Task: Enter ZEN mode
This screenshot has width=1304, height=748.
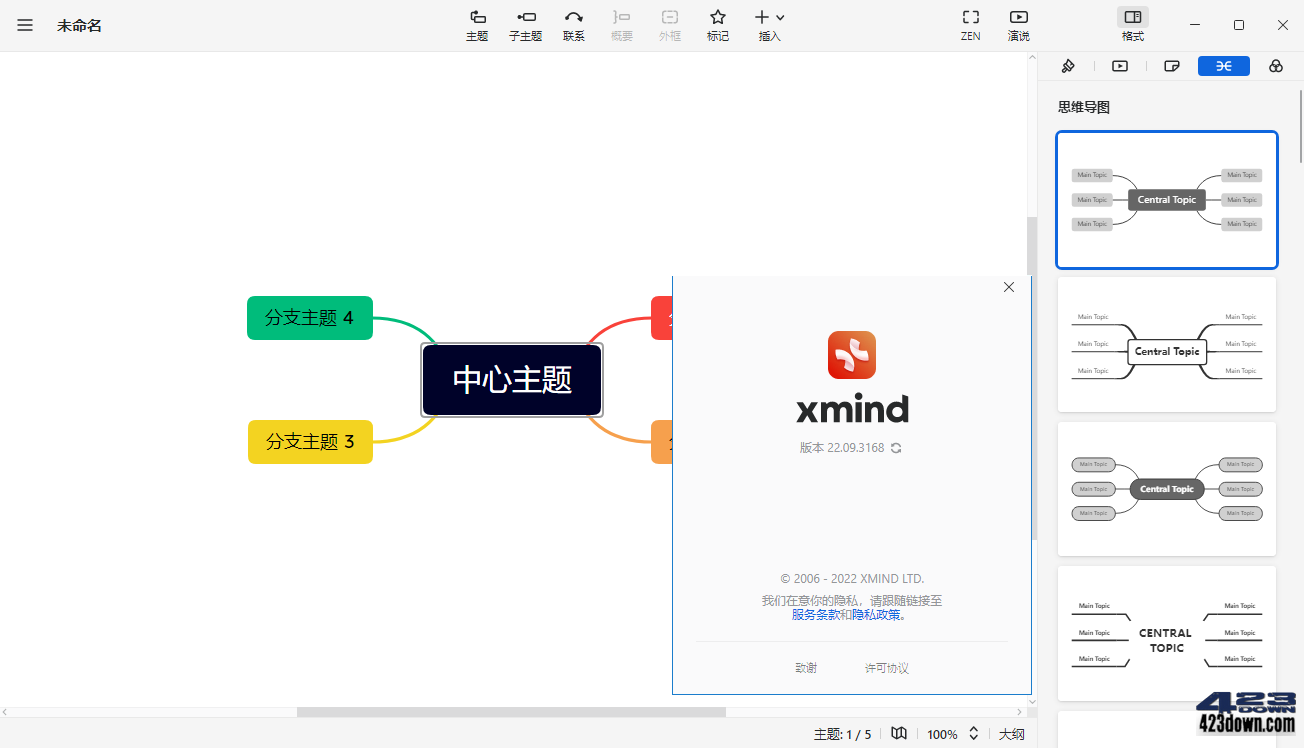Action: [969, 25]
